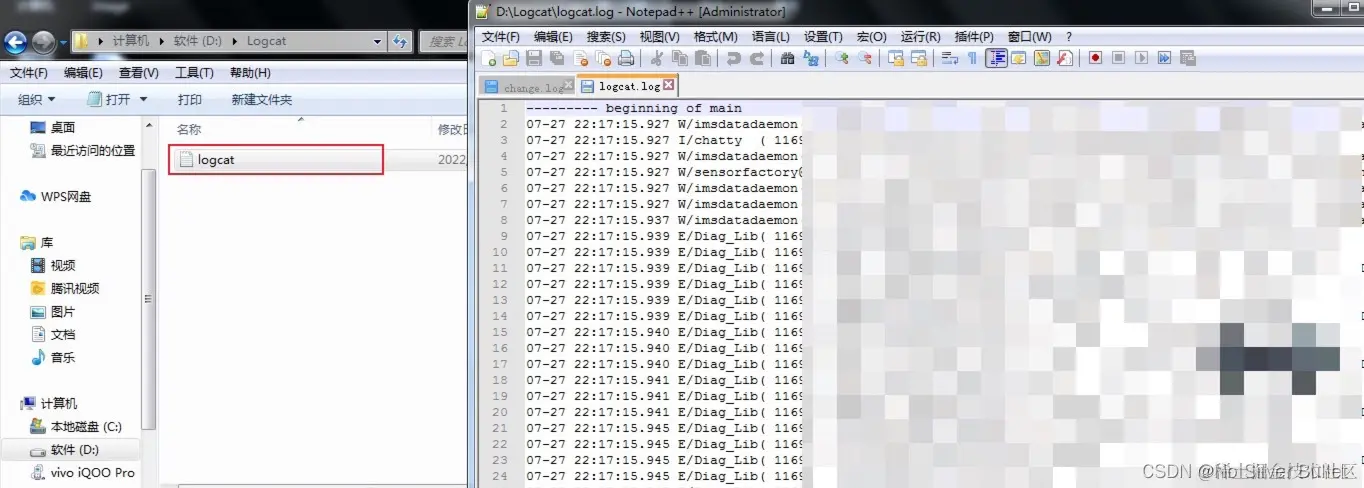The image size is (1364, 488).
Task: Click Explorer forward navigation arrow
Action: 43,42
